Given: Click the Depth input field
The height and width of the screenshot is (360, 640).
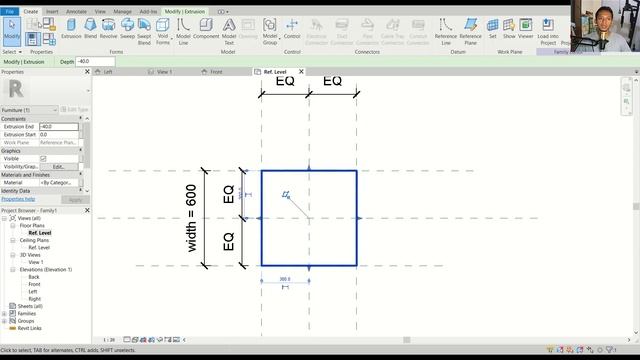Looking at the screenshot, I should point(95,62).
